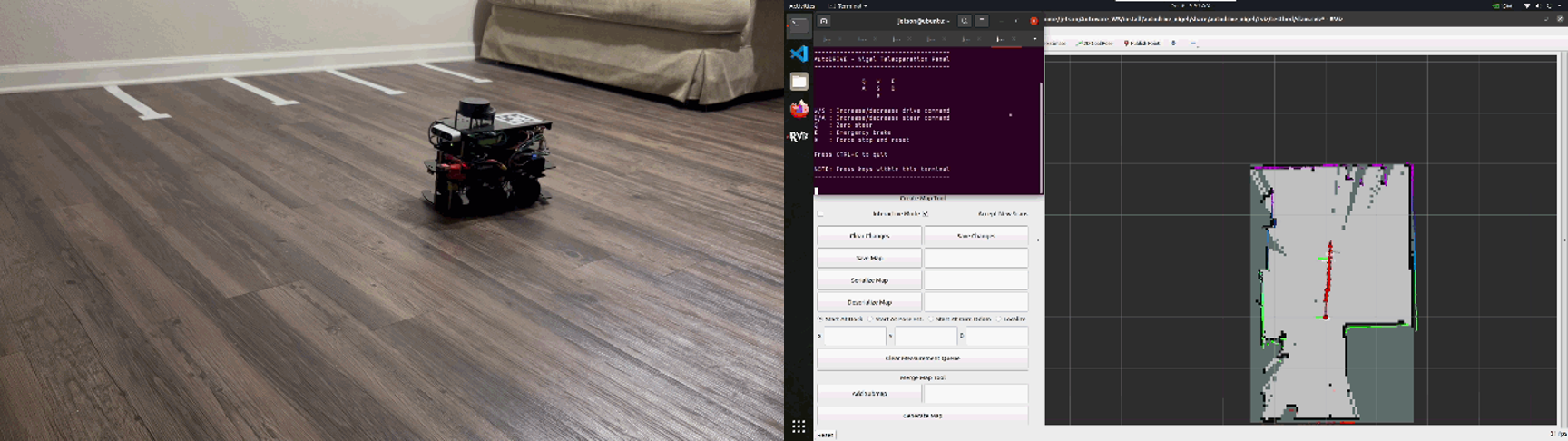1568x441 pixels.
Task: Switch to the active sixth terminal tab
Action: tap(1005, 39)
